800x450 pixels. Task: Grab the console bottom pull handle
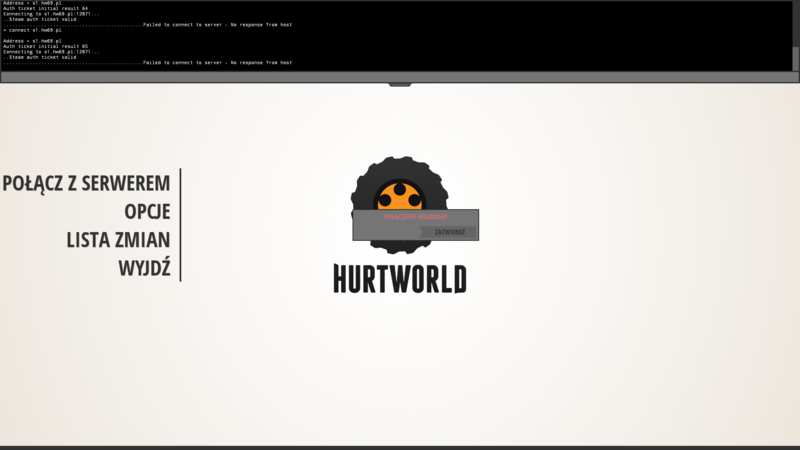(x=399, y=85)
